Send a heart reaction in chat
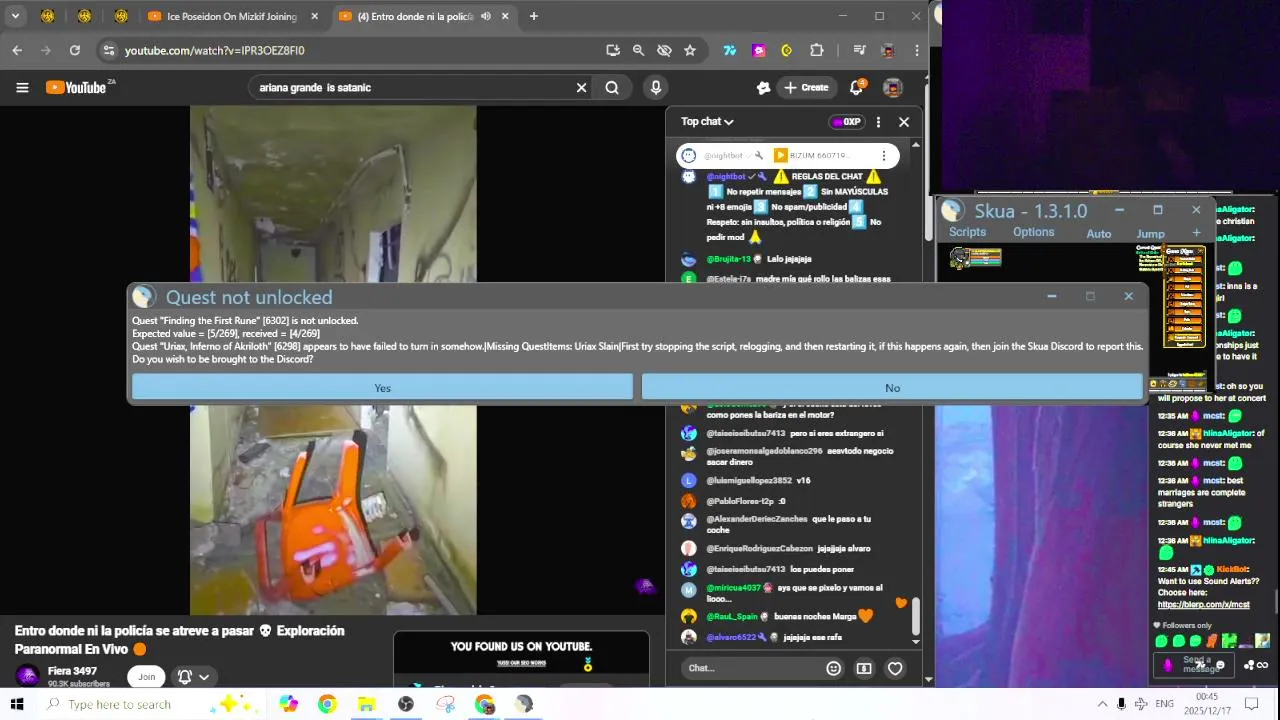This screenshot has width=1280, height=720. [x=895, y=668]
